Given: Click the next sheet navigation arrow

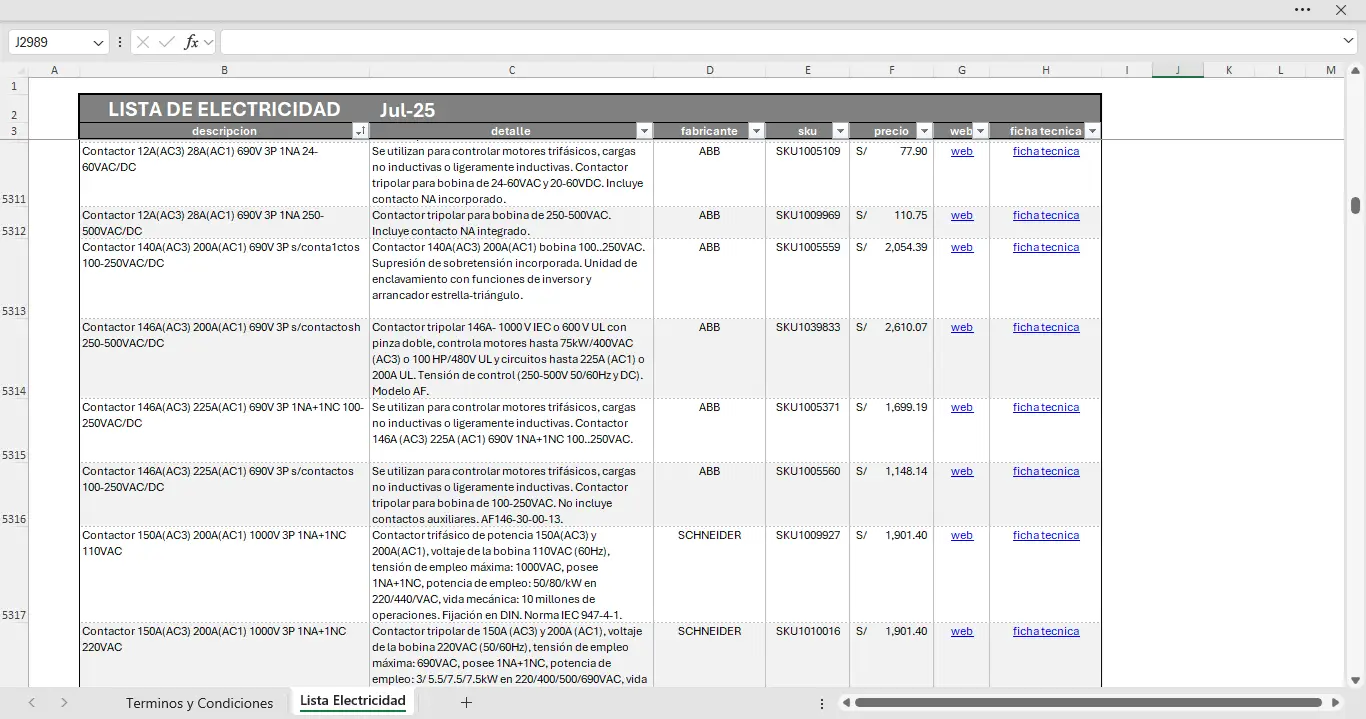Looking at the screenshot, I should click(64, 703).
